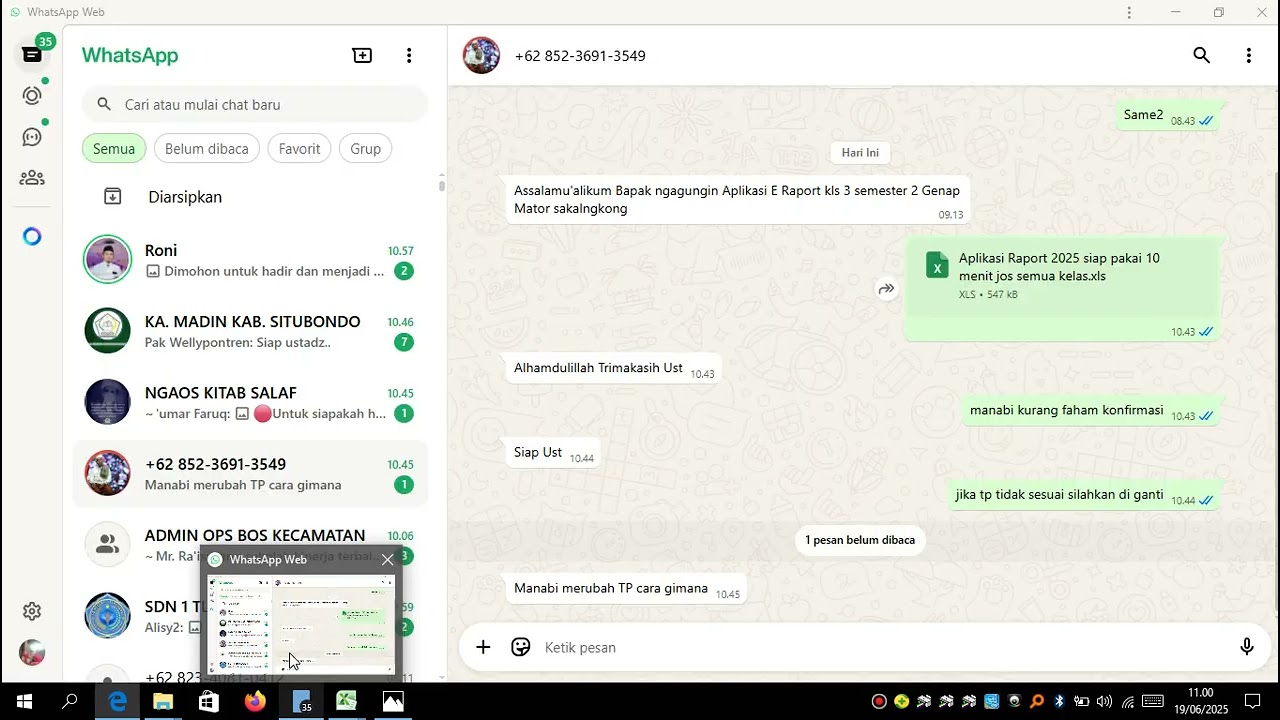Open WhatsApp settings gear icon
Viewport: 1280px width, 720px height.
tap(32, 611)
